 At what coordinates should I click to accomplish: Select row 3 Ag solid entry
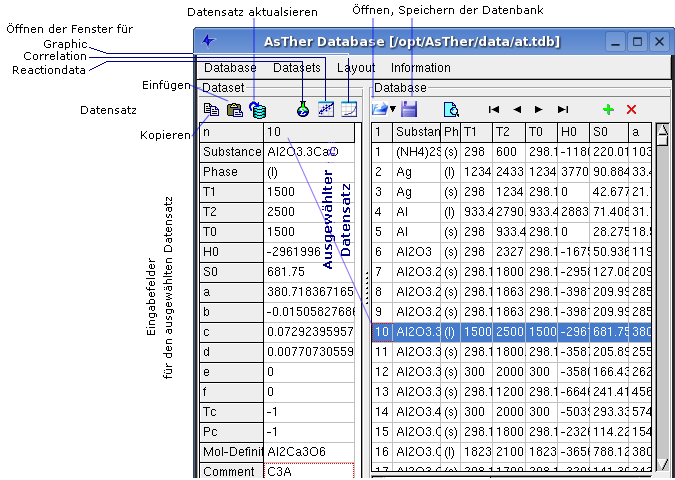click(511, 192)
